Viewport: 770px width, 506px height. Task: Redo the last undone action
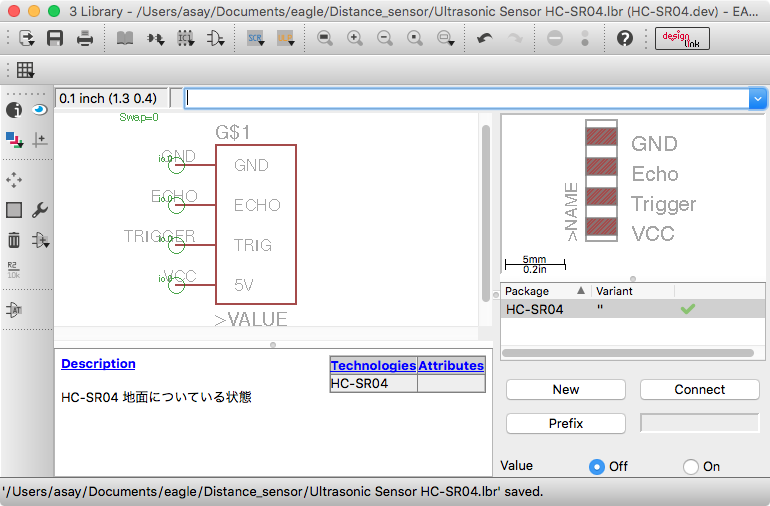pos(515,38)
